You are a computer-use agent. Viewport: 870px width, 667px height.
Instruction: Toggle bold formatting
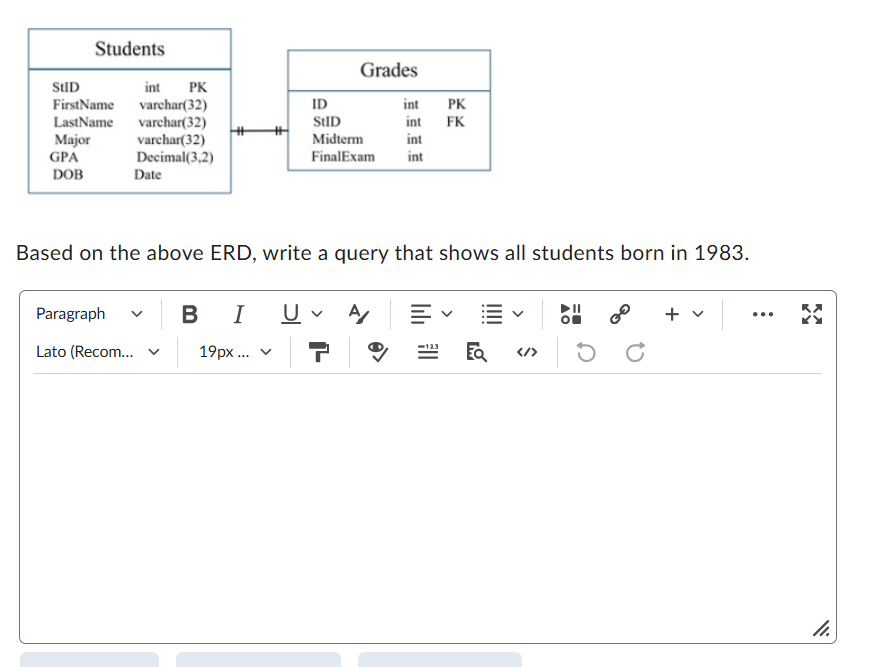[x=189, y=313]
